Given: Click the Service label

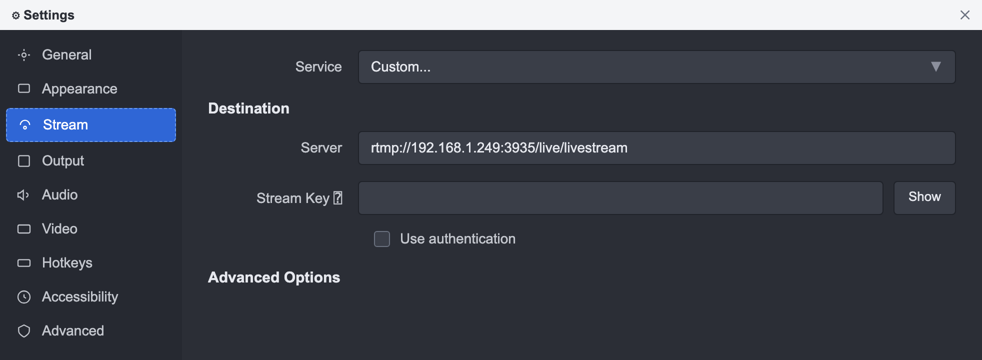Looking at the screenshot, I should pyautogui.click(x=319, y=67).
